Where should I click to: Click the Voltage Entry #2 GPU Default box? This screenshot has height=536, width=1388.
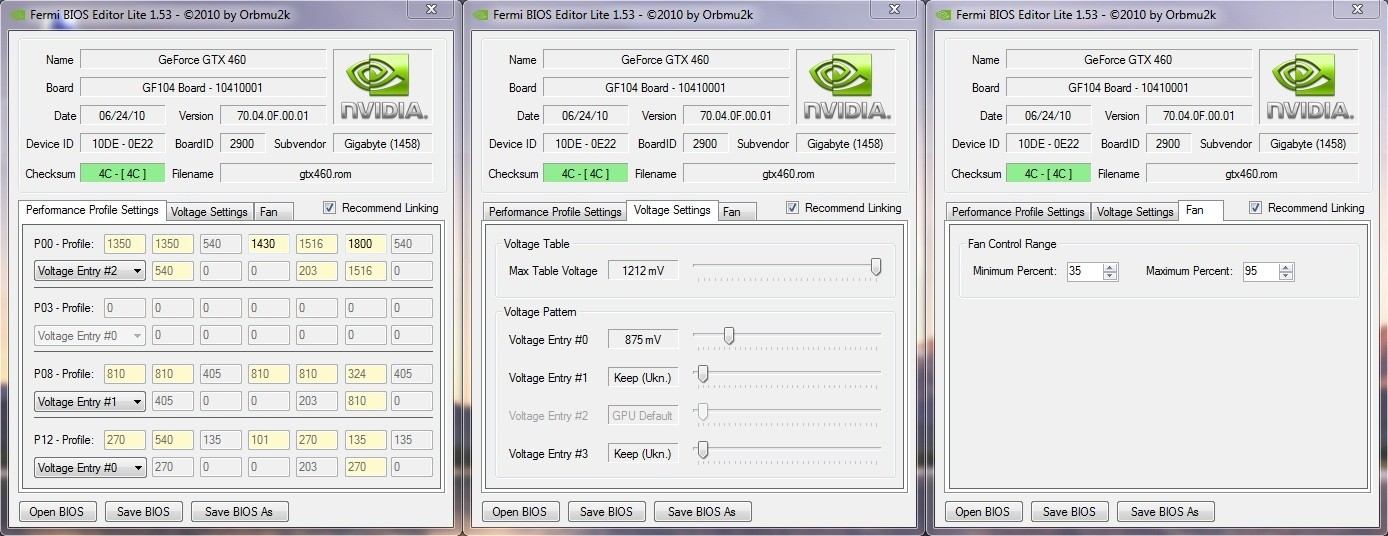[642, 416]
